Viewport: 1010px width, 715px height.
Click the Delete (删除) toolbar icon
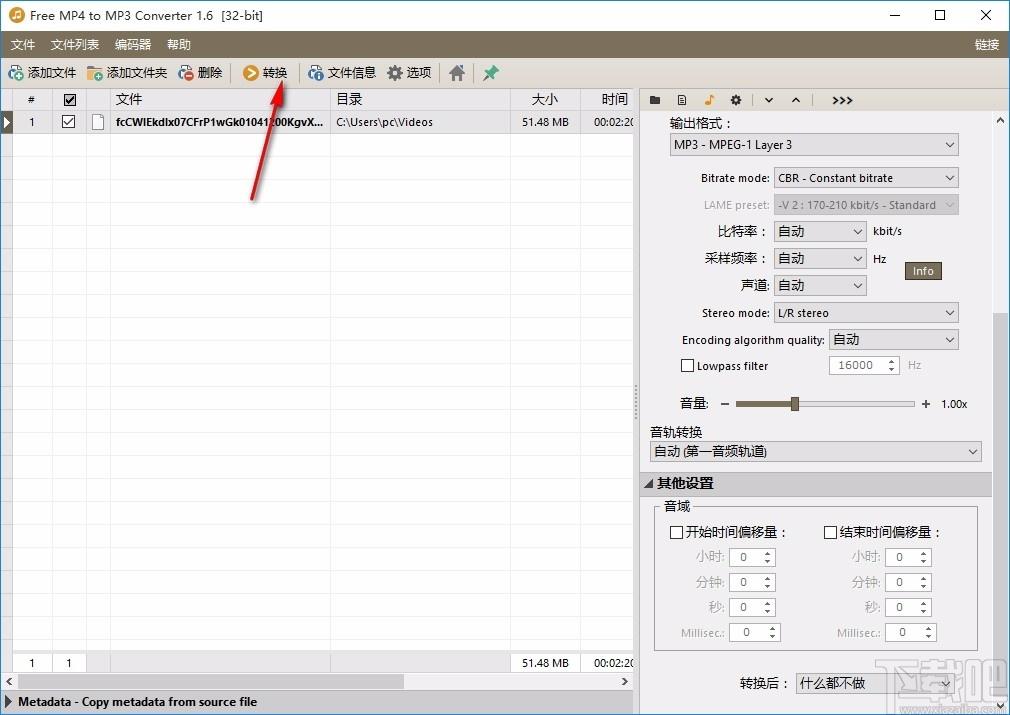tap(186, 73)
